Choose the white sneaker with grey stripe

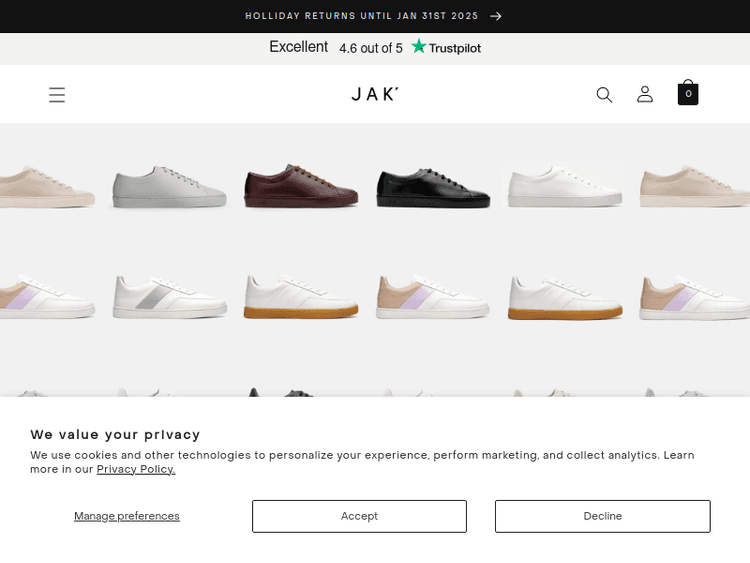(169, 297)
